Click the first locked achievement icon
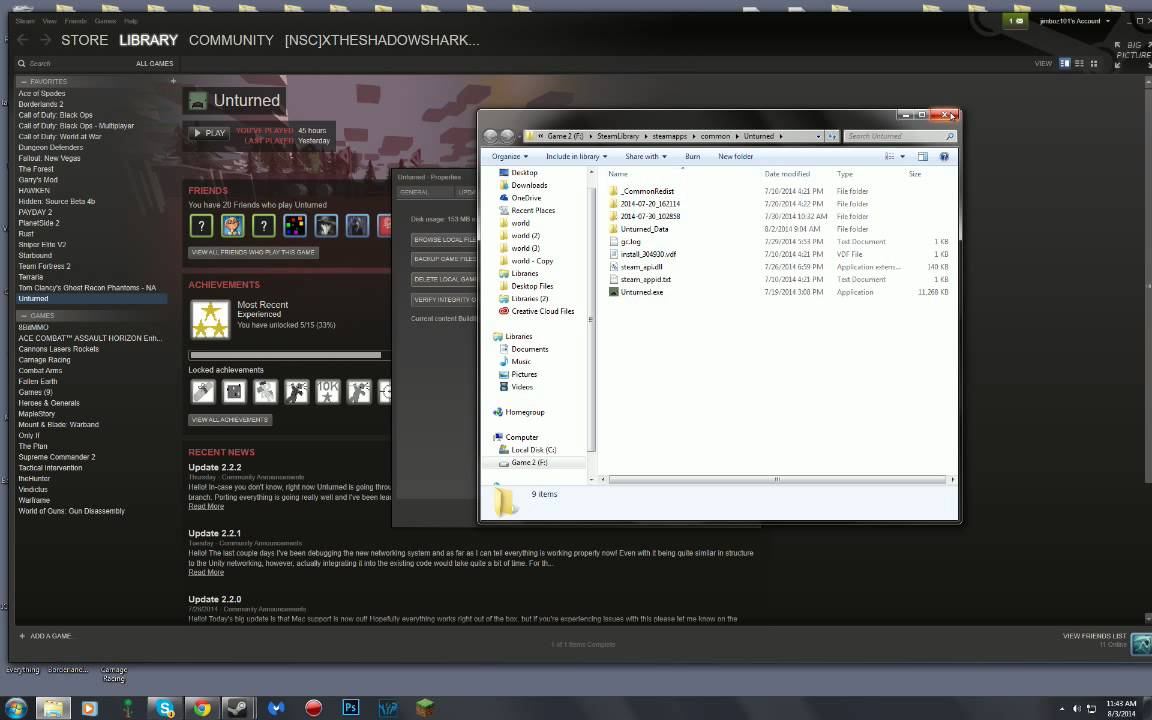 (203, 392)
